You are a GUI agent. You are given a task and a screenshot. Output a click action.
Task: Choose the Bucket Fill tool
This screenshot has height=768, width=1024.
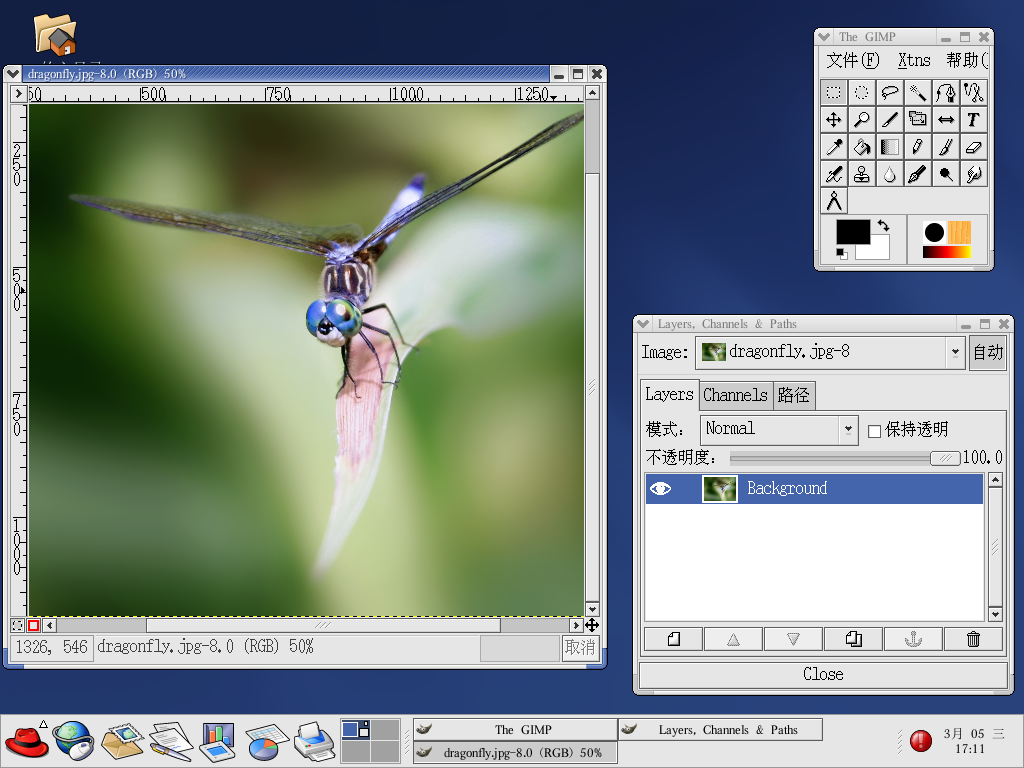click(x=861, y=147)
